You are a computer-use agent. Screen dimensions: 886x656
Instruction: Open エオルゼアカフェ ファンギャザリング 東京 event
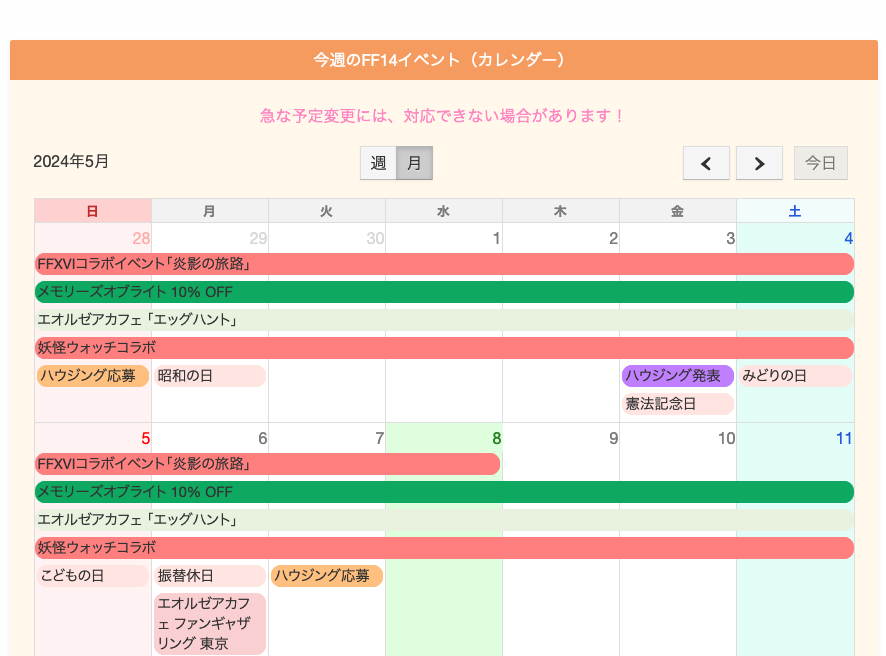210,624
